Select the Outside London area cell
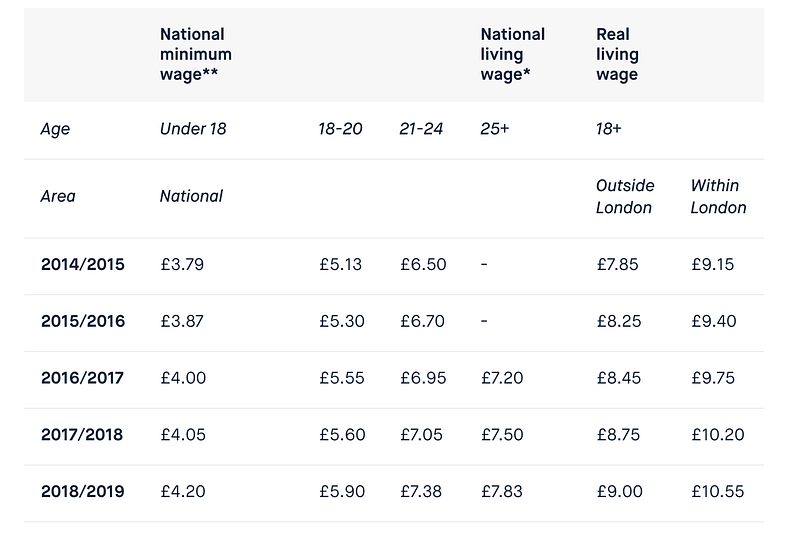Screen dimensions: 800x539 click(x=625, y=197)
